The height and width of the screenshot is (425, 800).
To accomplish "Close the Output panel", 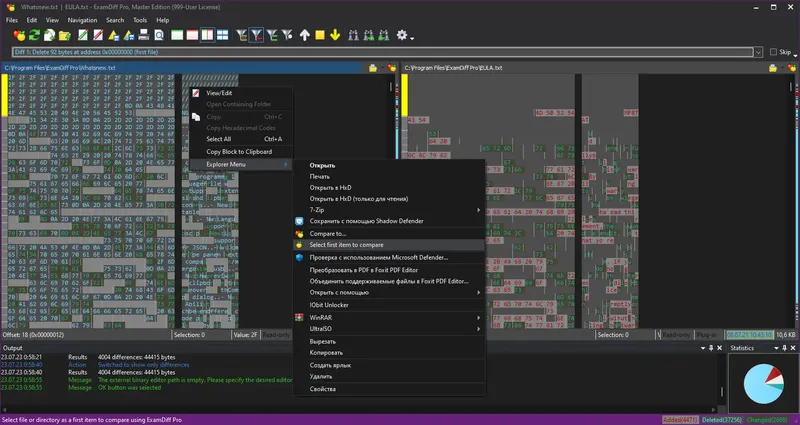I will point(719,348).
